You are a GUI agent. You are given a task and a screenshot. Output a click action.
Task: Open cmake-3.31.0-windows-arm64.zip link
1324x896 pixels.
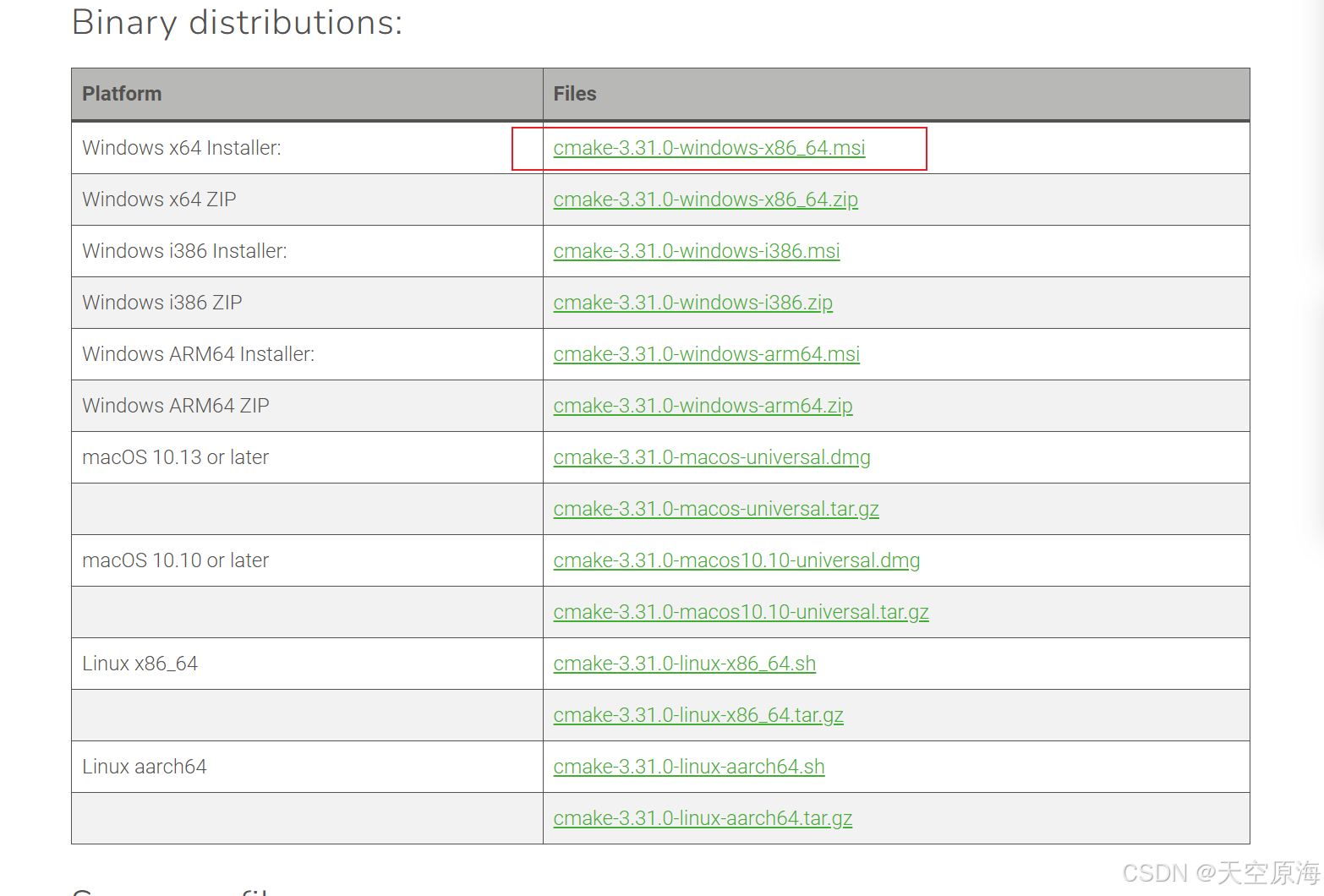pos(703,406)
